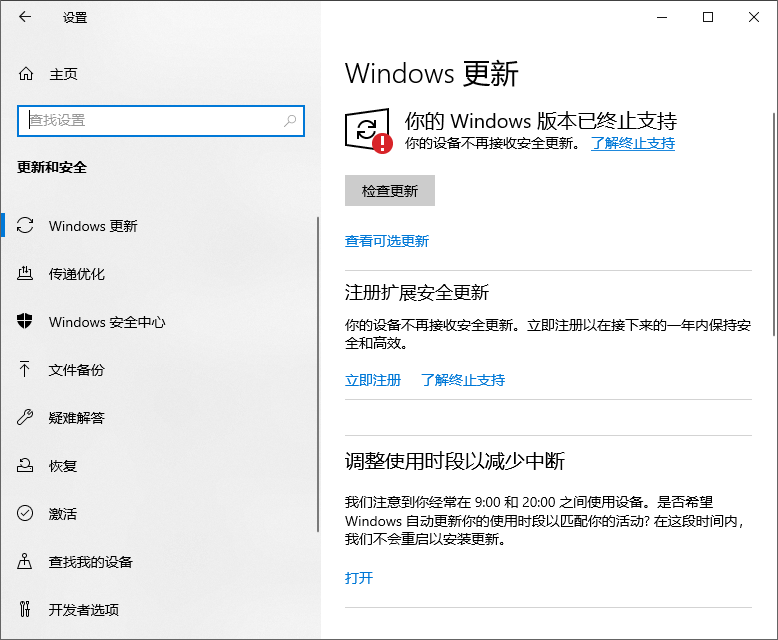Viewport: 778px width, 640px height.
Task: Click the 恢复 icon
Action: [x=25, y=465]
